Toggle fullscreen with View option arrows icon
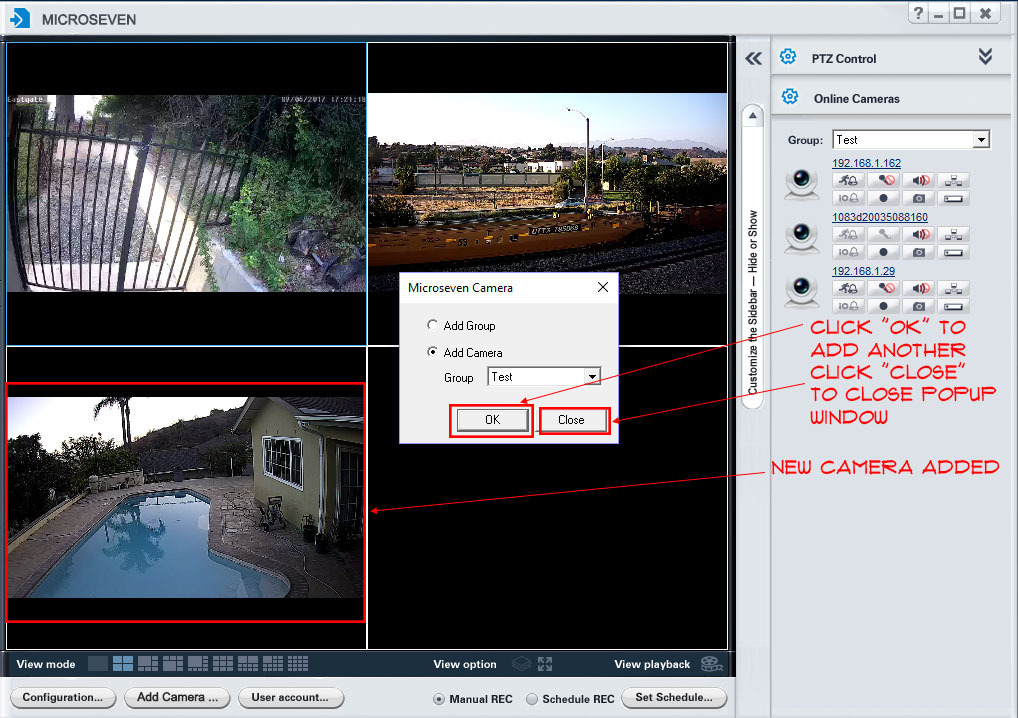1018x718 pixels. click(x=545, y=663)
